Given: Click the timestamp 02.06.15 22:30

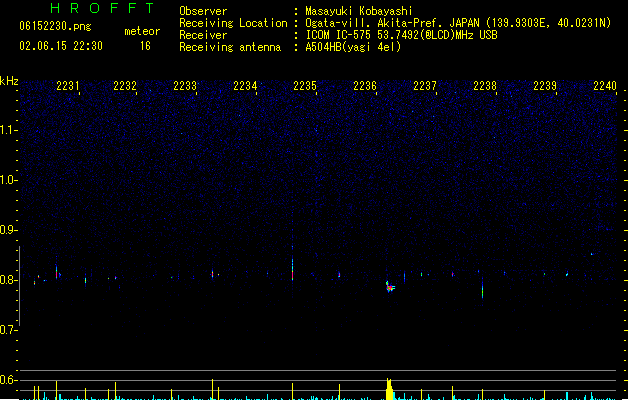Looking at the screenshot, I should click(61, 46).
